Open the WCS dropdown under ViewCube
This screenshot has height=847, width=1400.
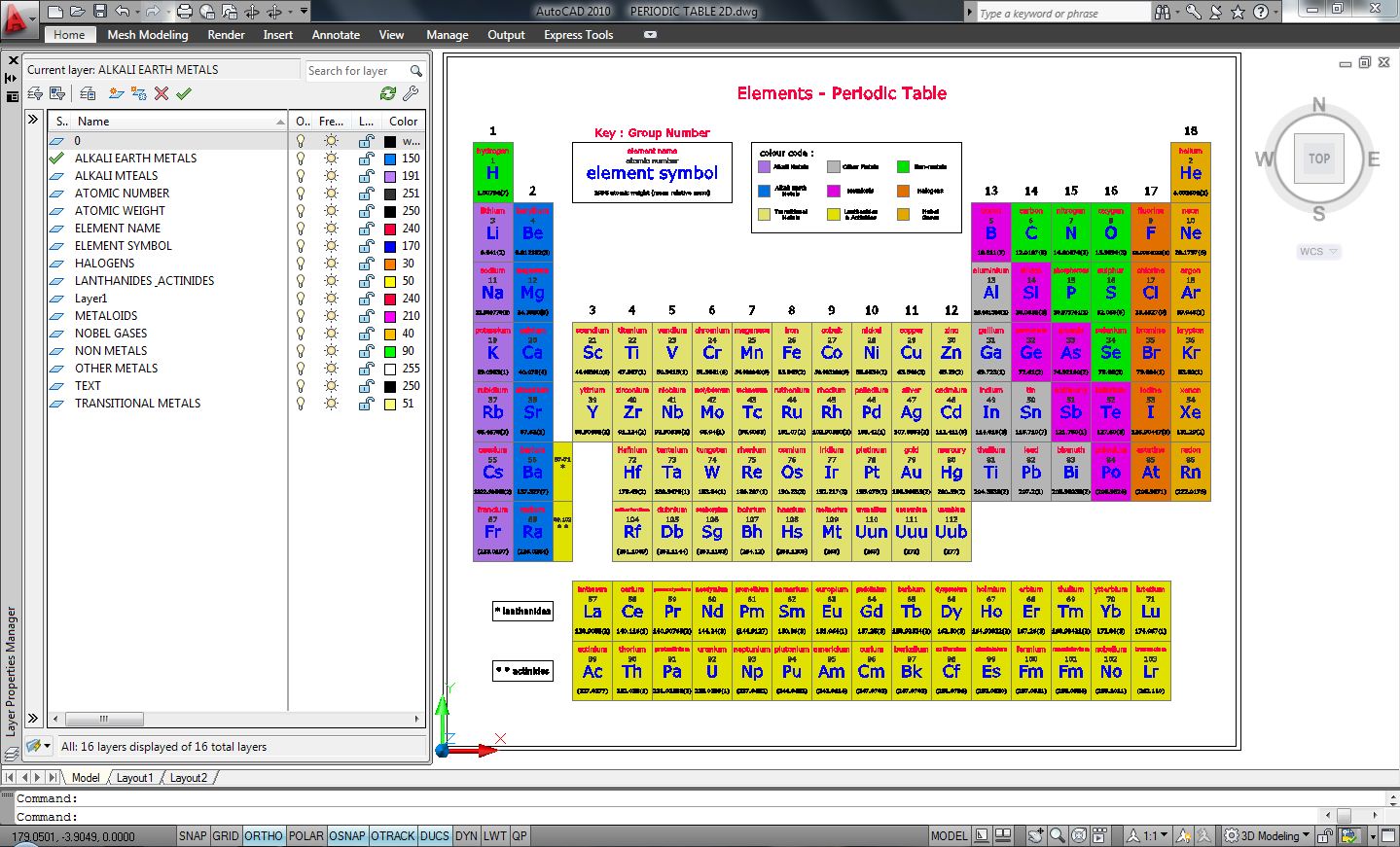click(1318, 251)
